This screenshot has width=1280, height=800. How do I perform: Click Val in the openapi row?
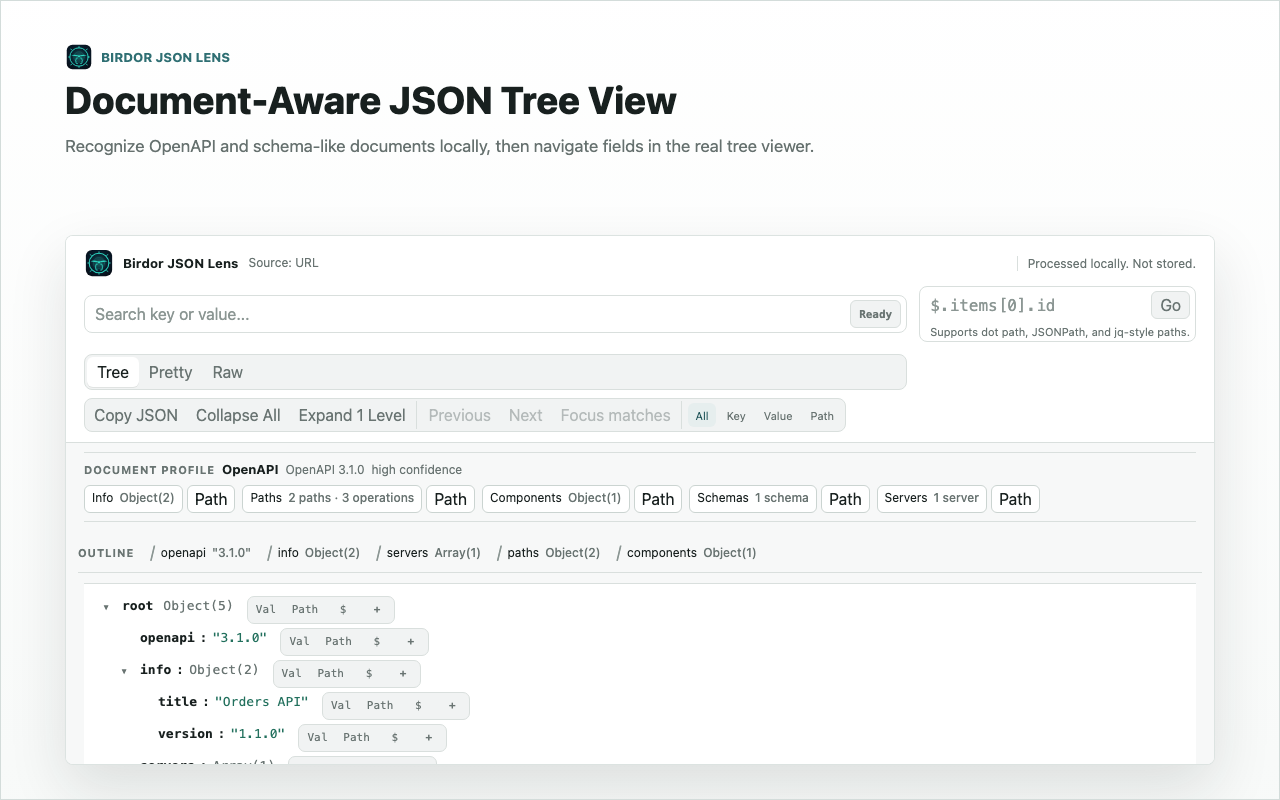coord(299,641)
